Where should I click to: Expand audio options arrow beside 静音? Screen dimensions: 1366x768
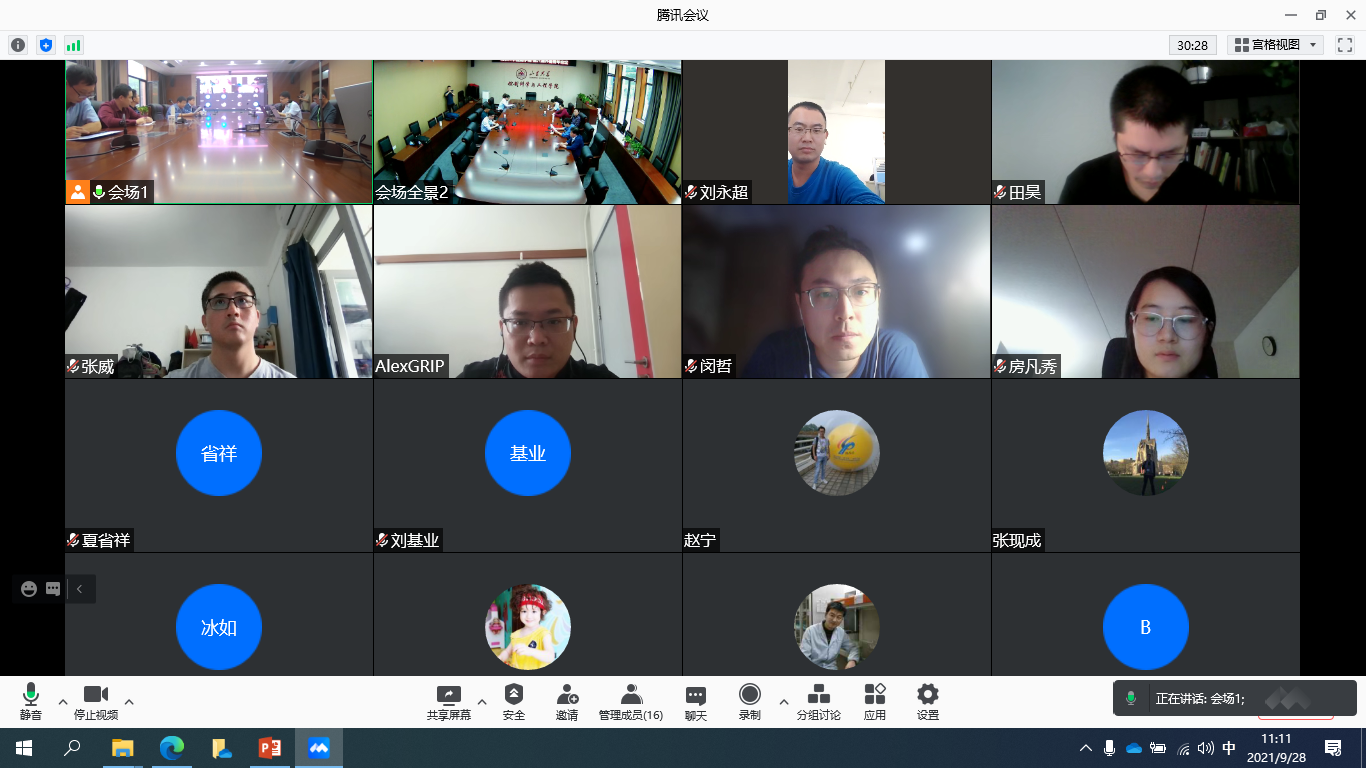(x=63, y=702)
